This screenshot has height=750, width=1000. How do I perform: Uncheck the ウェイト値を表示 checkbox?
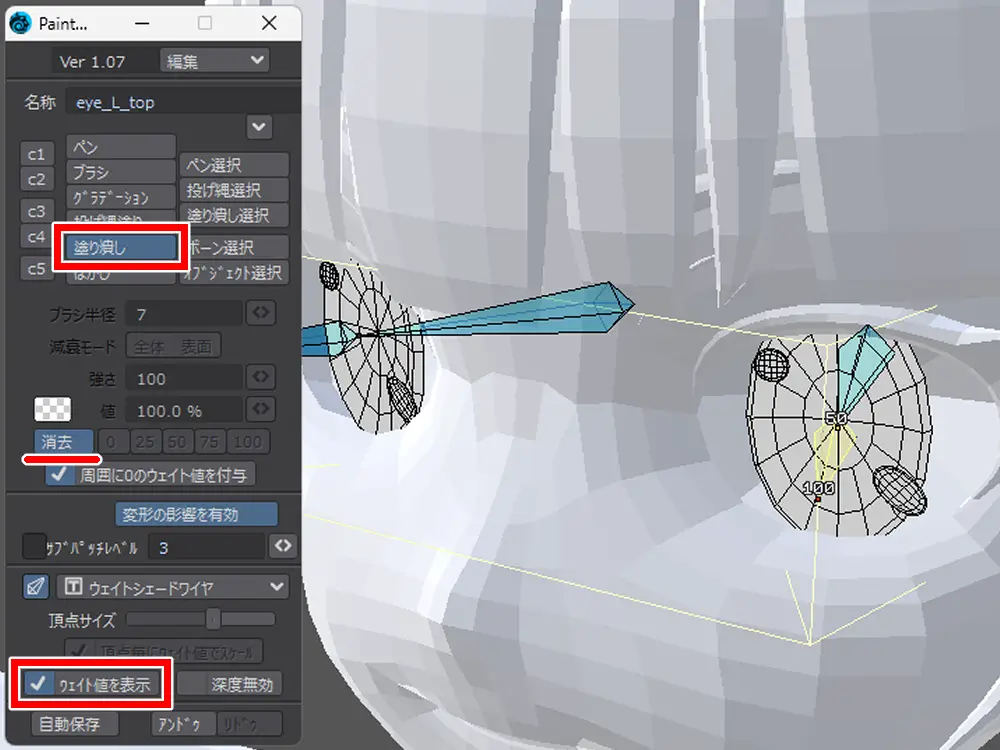37,684
